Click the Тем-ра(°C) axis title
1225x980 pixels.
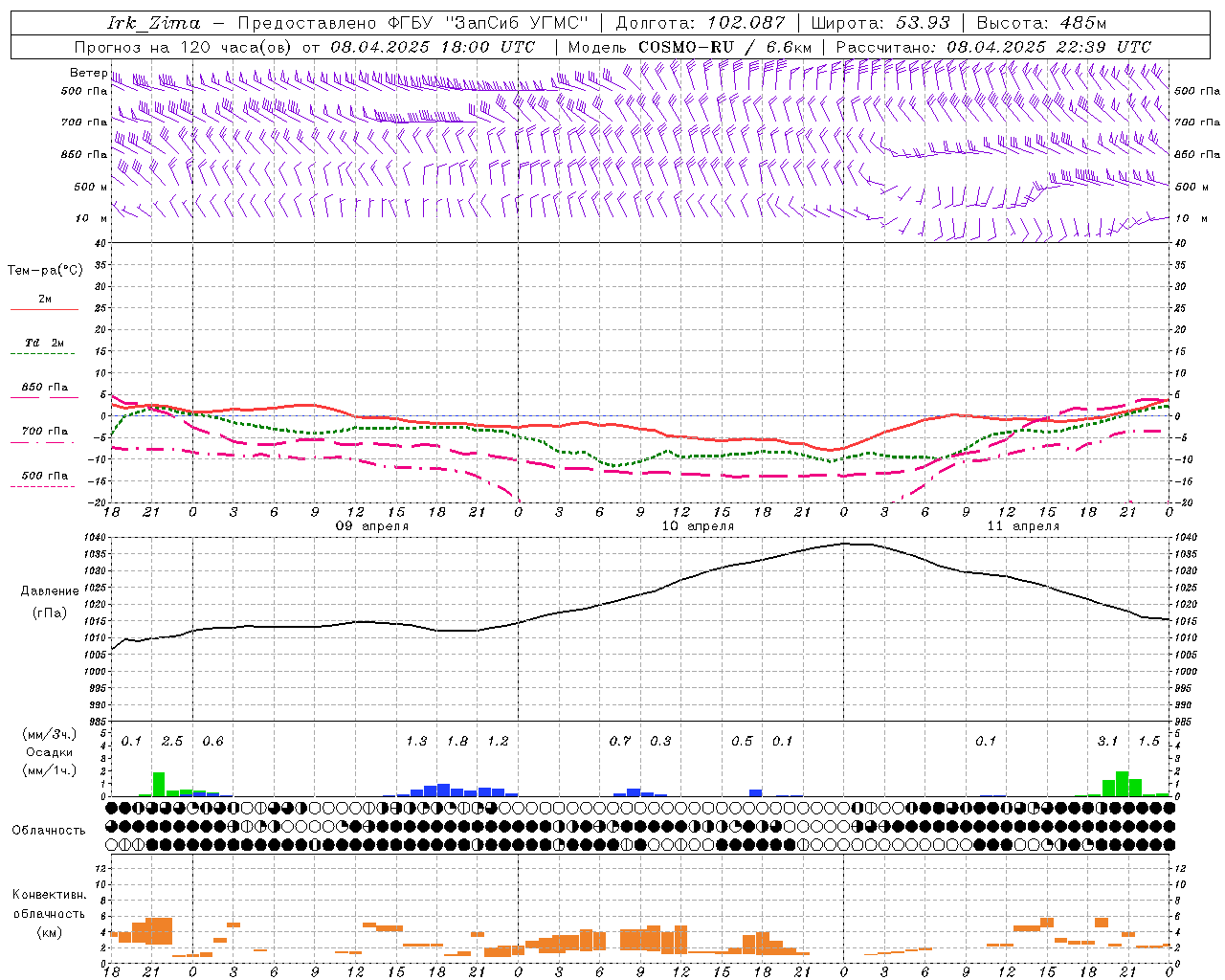coord(45,271)
